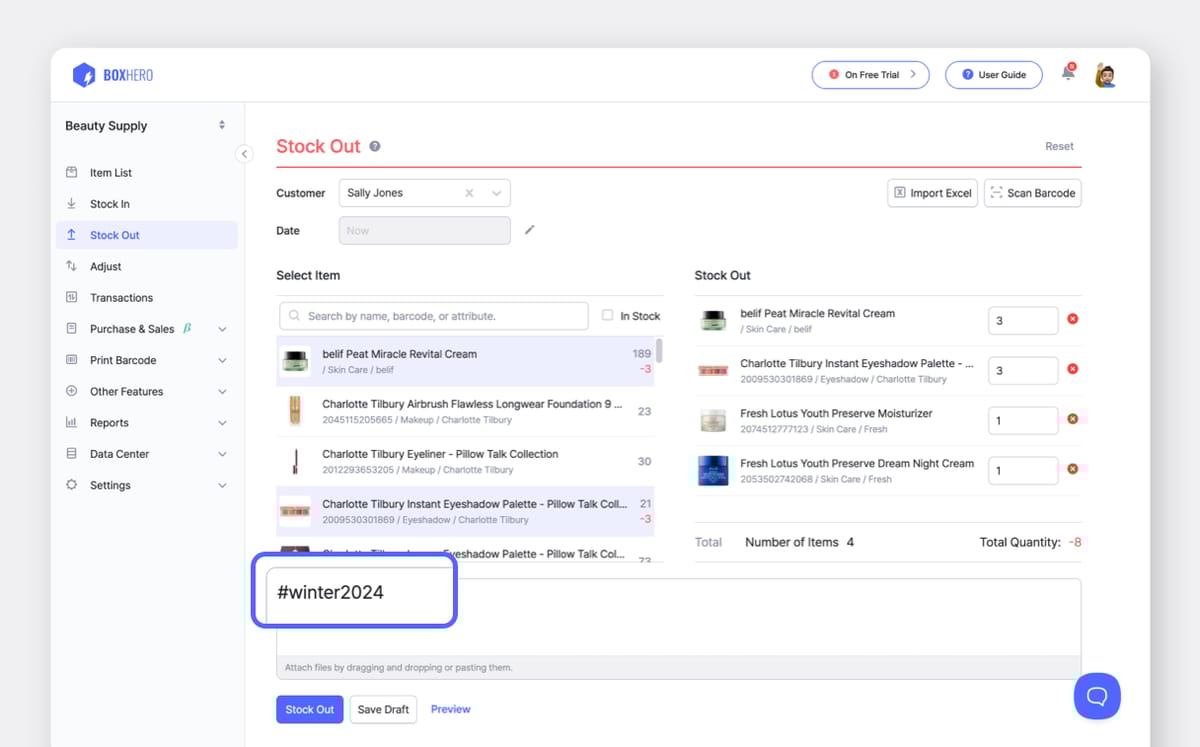
Task: Click the Adjust icon in the sidebar
Action: (71, 266)
